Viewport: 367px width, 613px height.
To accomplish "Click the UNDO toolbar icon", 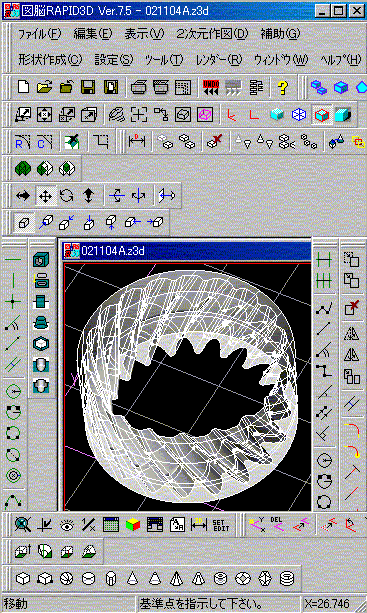I will point(211,87).
